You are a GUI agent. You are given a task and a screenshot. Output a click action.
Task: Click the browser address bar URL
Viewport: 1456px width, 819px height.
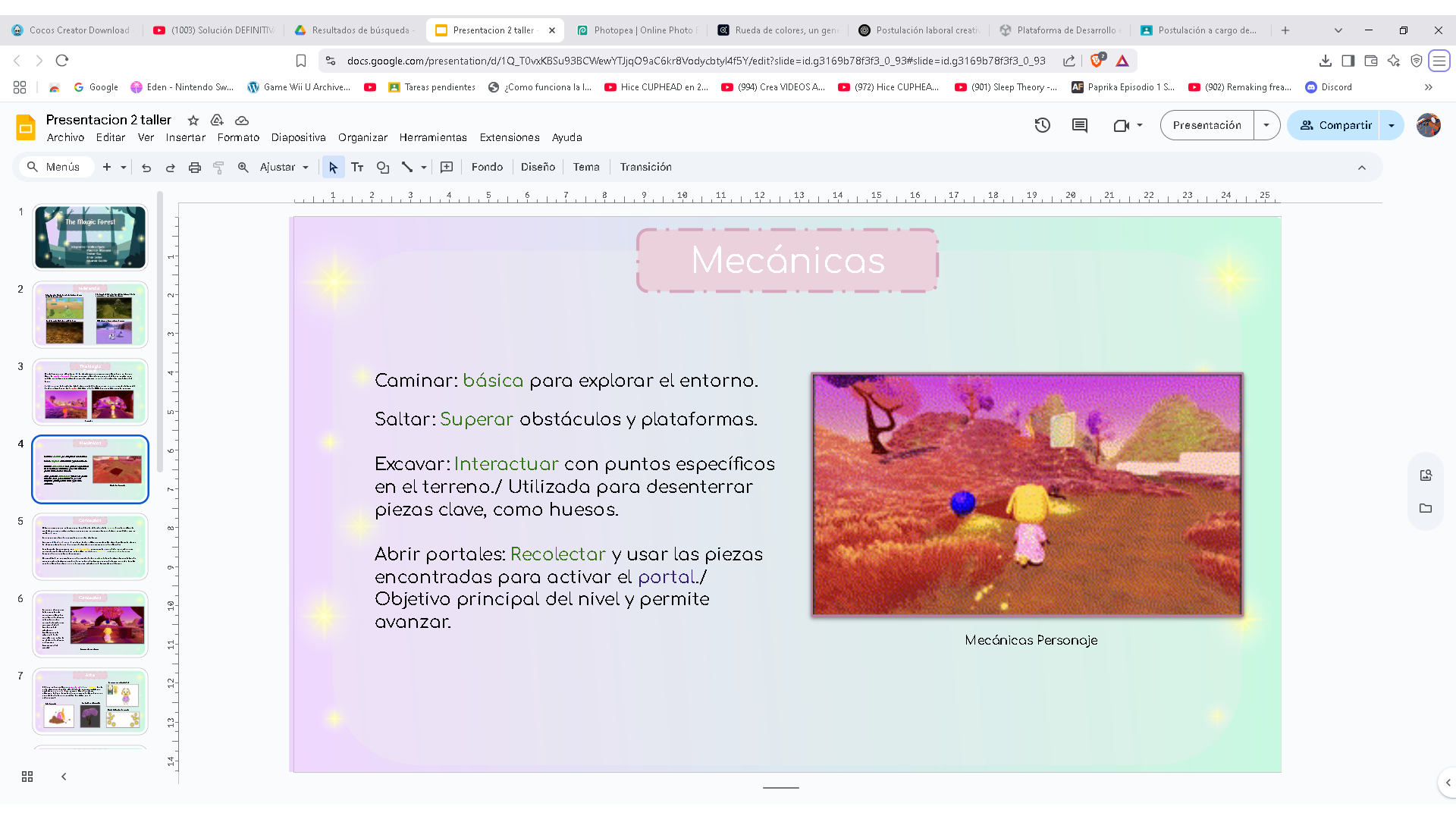pos(696,61)
